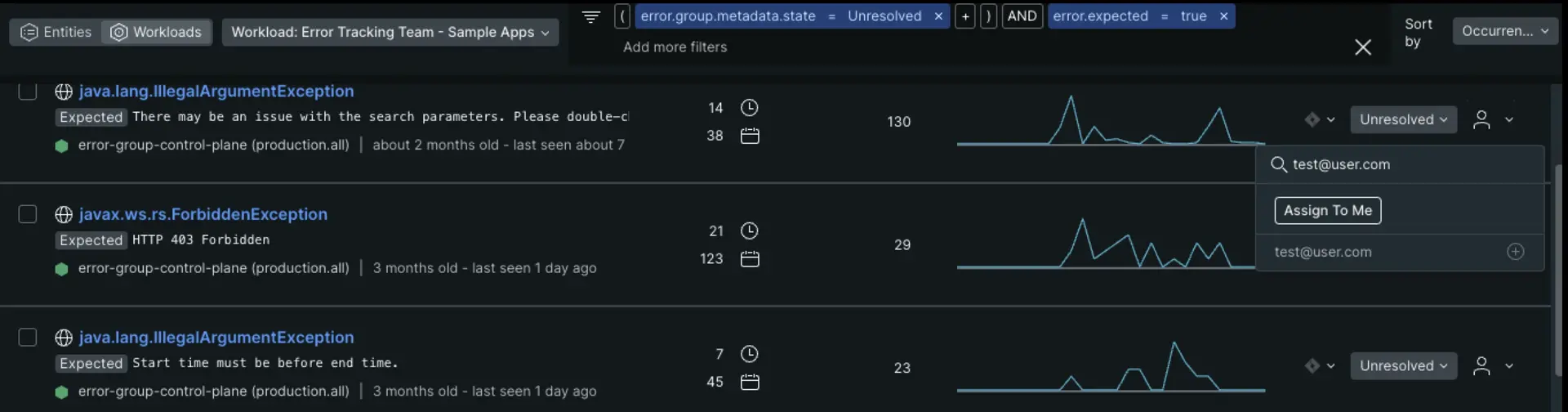The height and width of the screenshot is (412, 1568).
Task: Remove the Unresolved state filter chip
Action: (x=938, y=16)
